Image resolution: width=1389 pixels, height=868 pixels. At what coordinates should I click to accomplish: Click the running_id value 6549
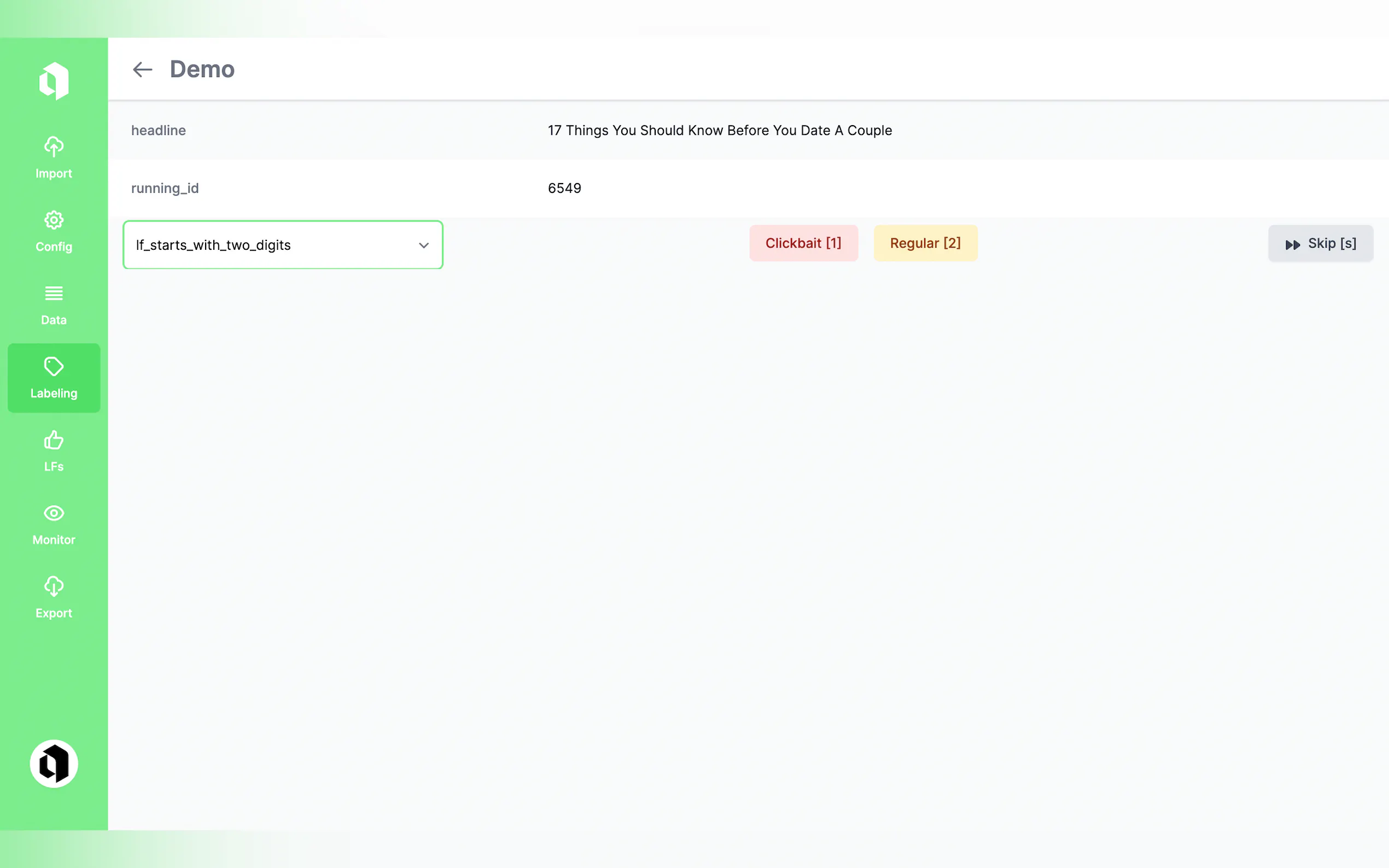[564, 188]
